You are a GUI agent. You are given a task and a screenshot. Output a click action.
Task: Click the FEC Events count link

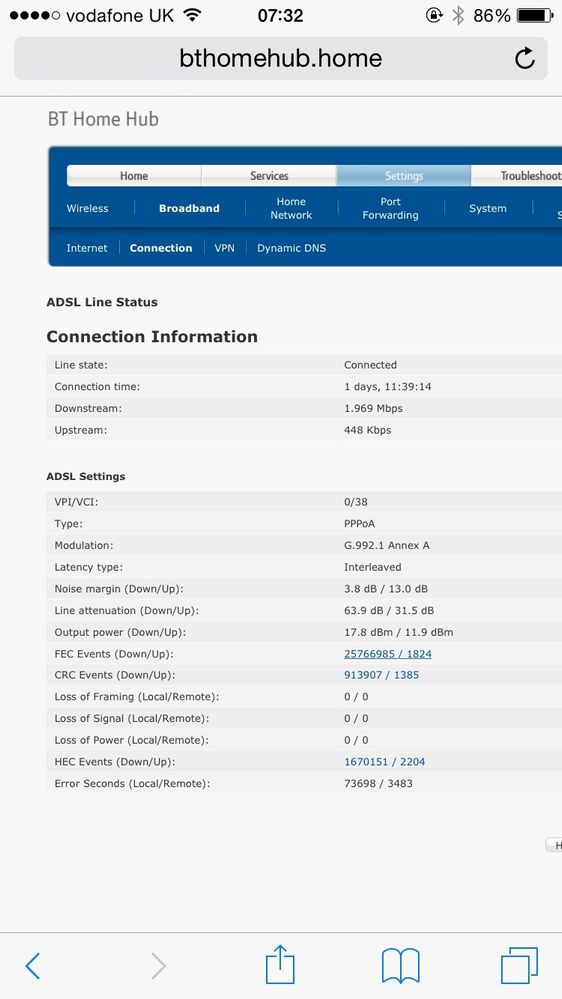coord(387,654)
